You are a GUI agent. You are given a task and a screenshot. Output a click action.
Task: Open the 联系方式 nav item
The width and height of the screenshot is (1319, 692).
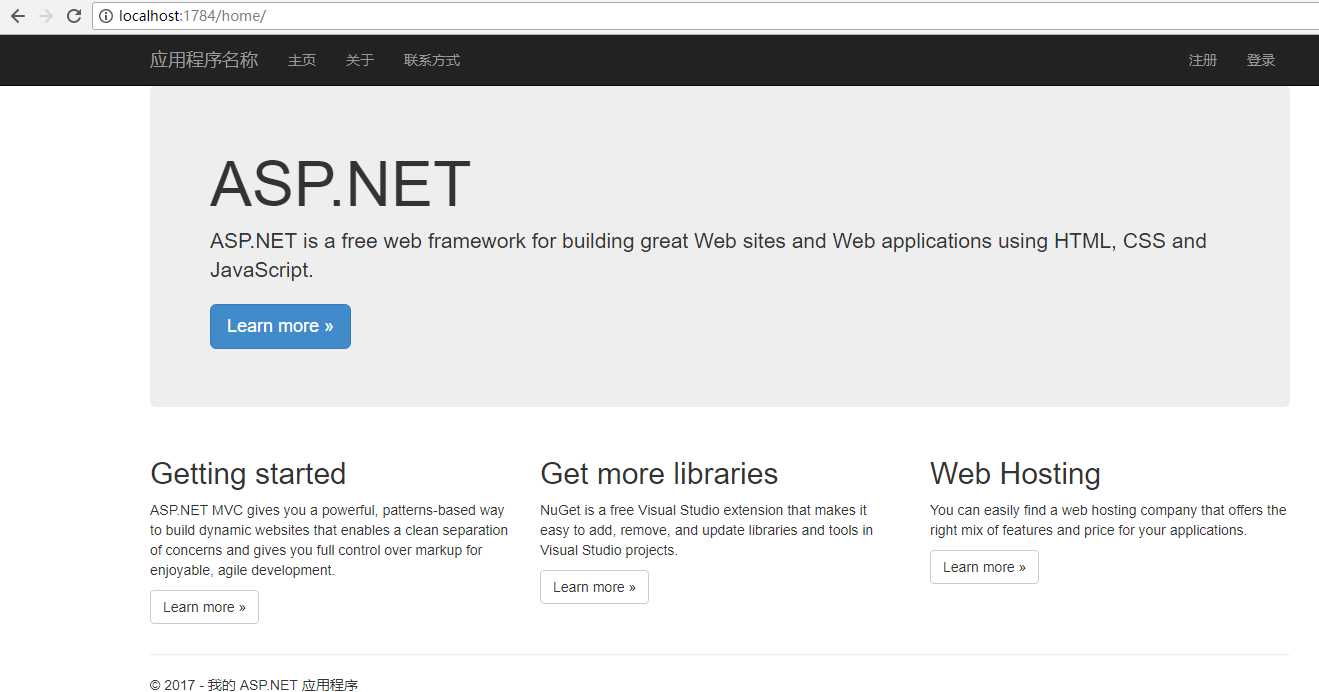pos(432,60)
